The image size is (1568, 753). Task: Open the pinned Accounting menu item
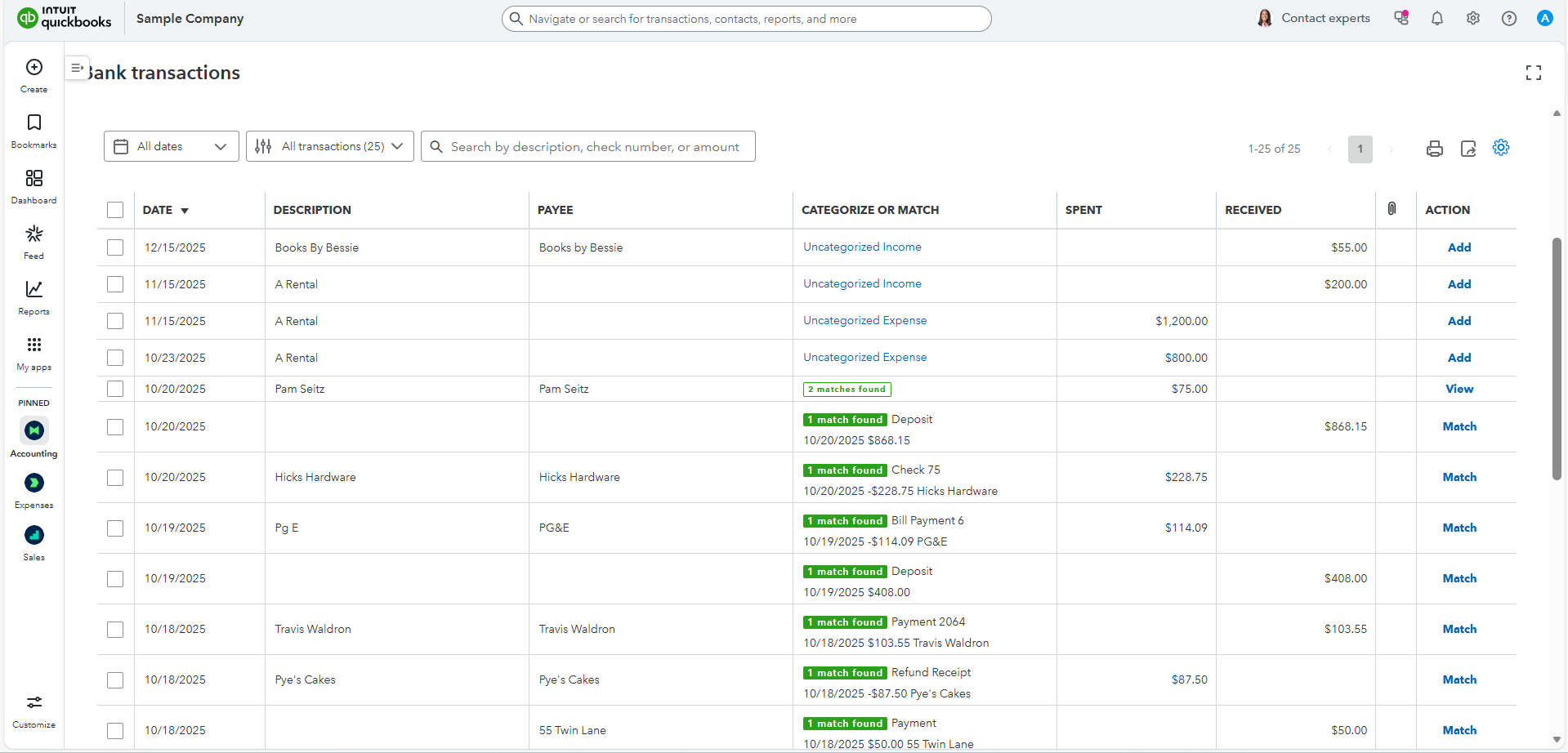pos(34,430)
